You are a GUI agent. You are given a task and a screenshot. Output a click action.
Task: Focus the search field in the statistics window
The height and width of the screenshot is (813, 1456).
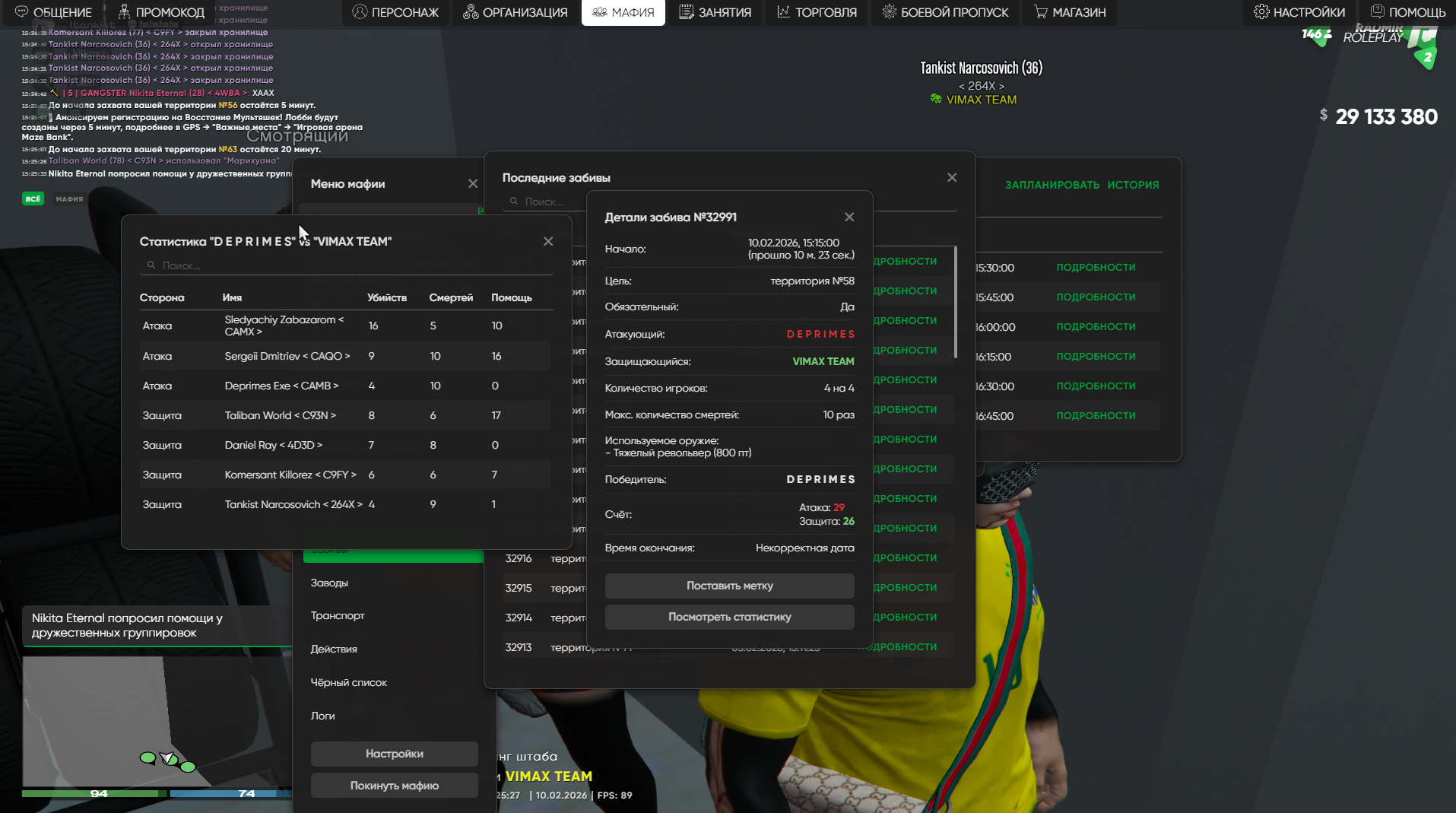click(x=346, y=265)
